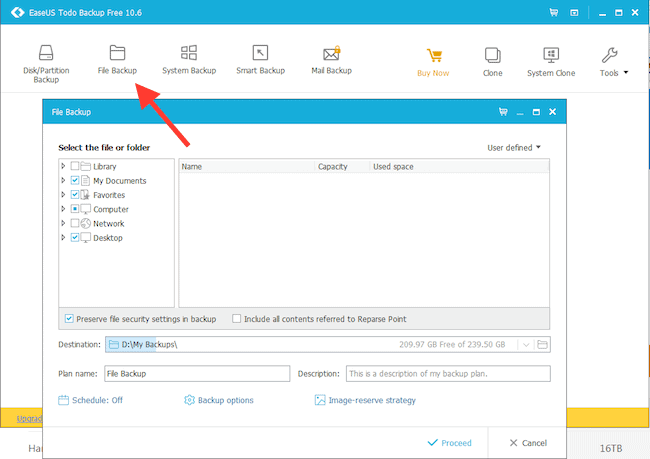Click the Cancel button

pos(528,443)
